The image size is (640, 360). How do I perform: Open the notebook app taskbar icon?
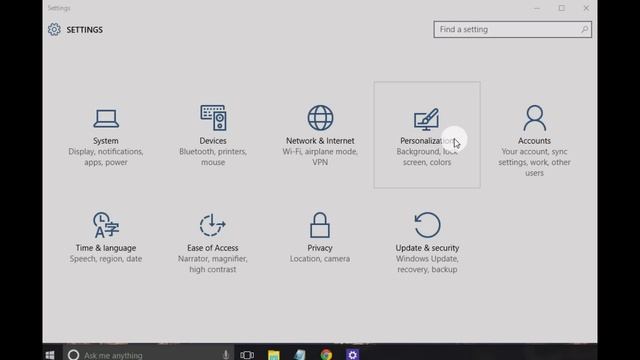click(300, 355)
